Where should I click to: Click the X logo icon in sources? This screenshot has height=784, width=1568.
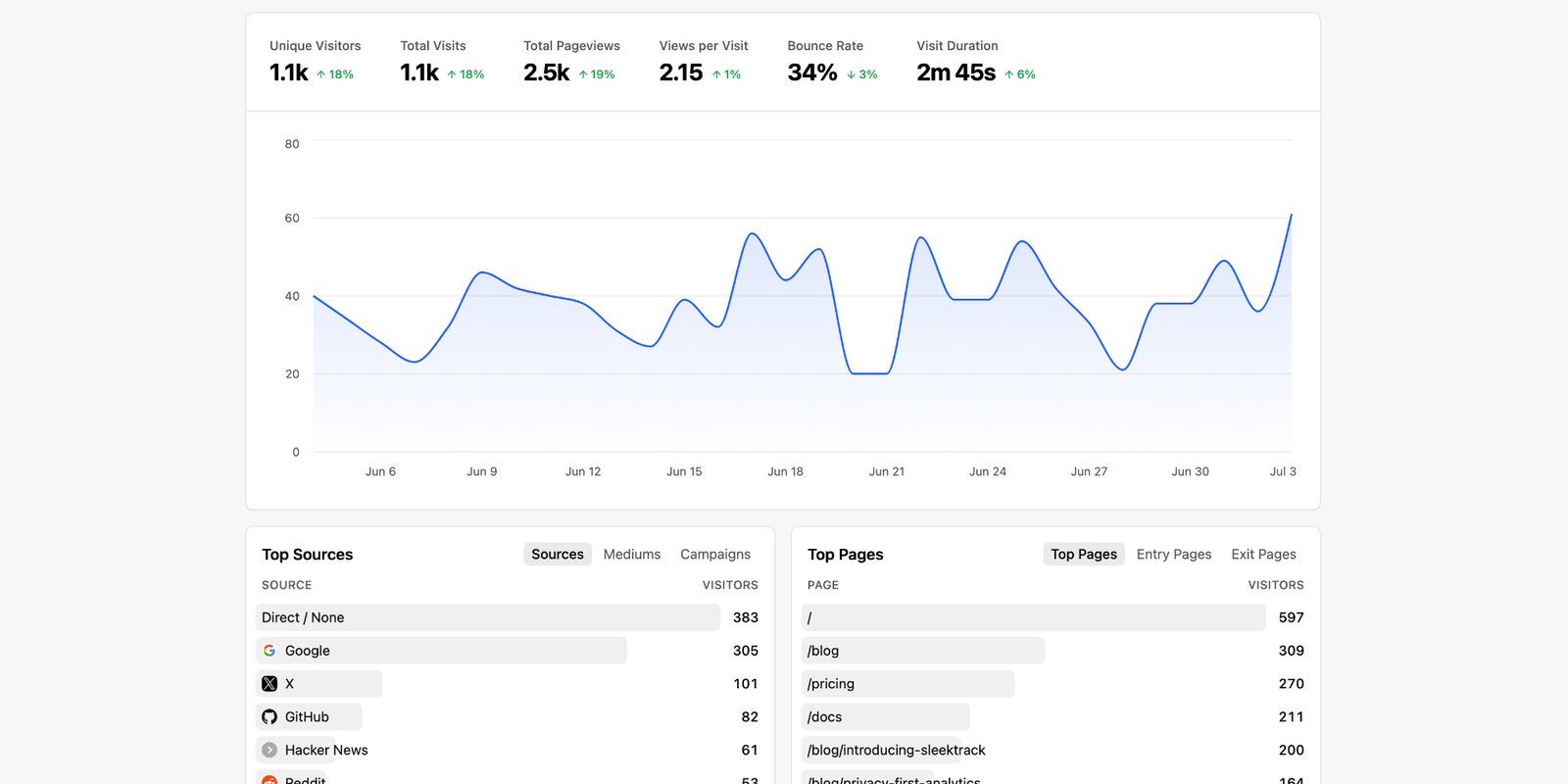(x=269, y=684)
